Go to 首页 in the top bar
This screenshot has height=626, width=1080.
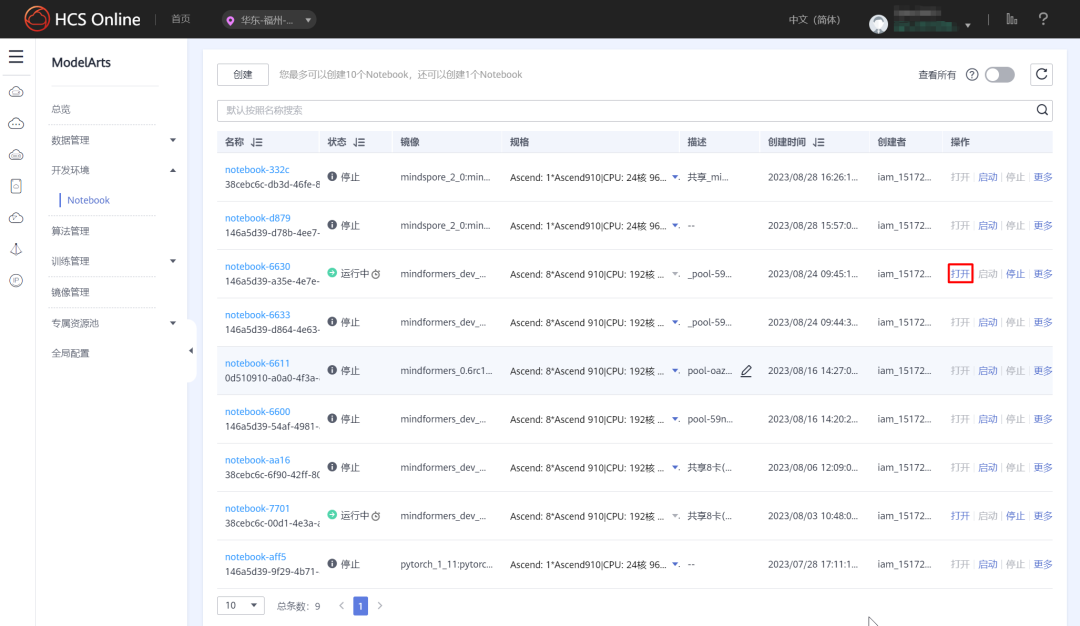point(180,19)
